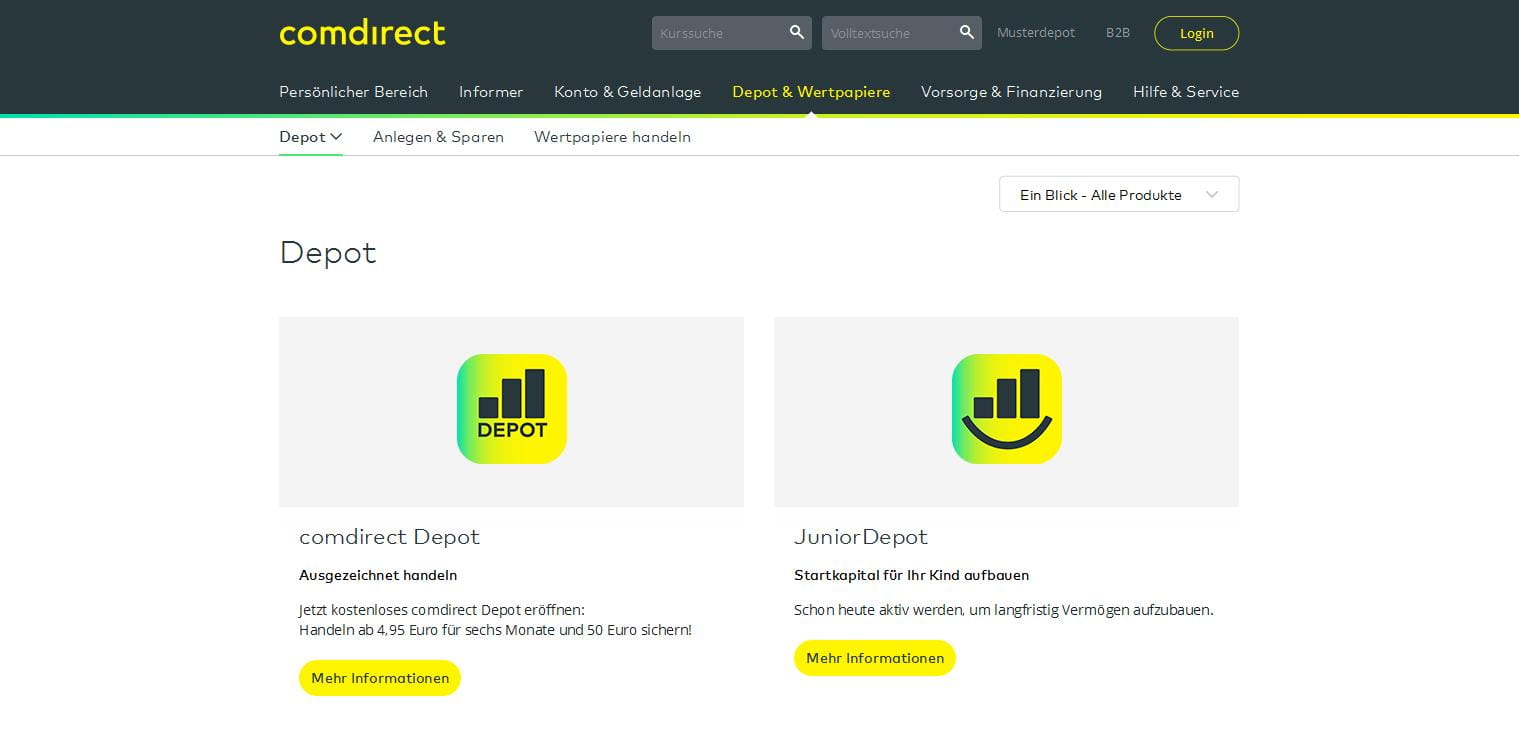The image size is (1519, 755).
Task: Click the JuniorDepot smiley chart icon
Action: pos(1007,409)
